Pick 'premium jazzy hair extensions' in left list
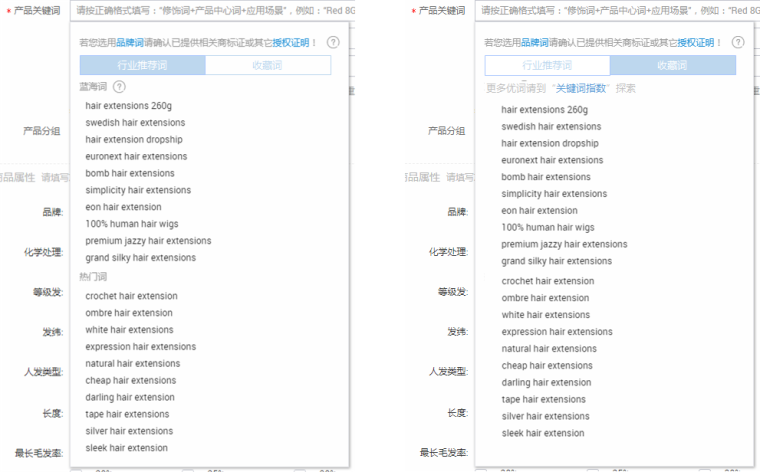This screenshot has width=760, height=472. tap(148, 241)
